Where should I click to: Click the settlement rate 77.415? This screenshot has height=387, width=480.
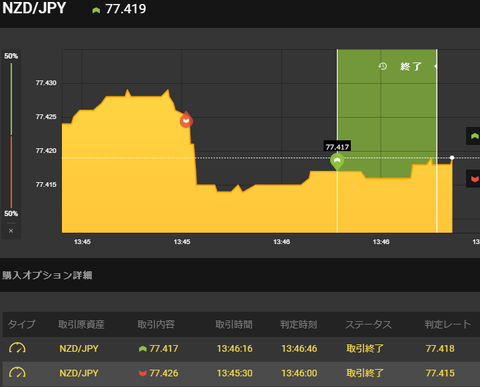(x=440, y=373)
